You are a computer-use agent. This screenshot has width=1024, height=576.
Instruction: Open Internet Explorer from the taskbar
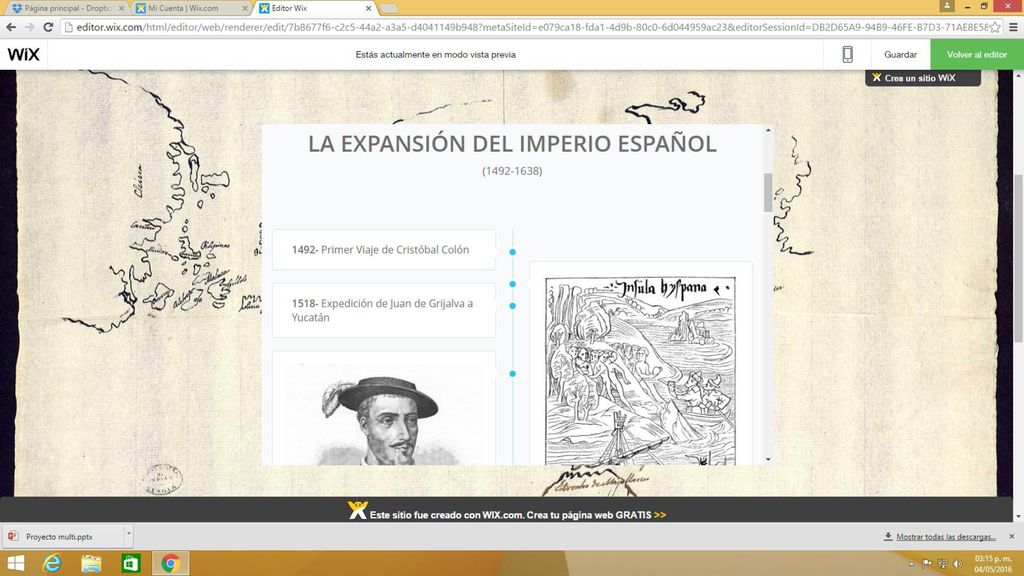coord(52,563)
